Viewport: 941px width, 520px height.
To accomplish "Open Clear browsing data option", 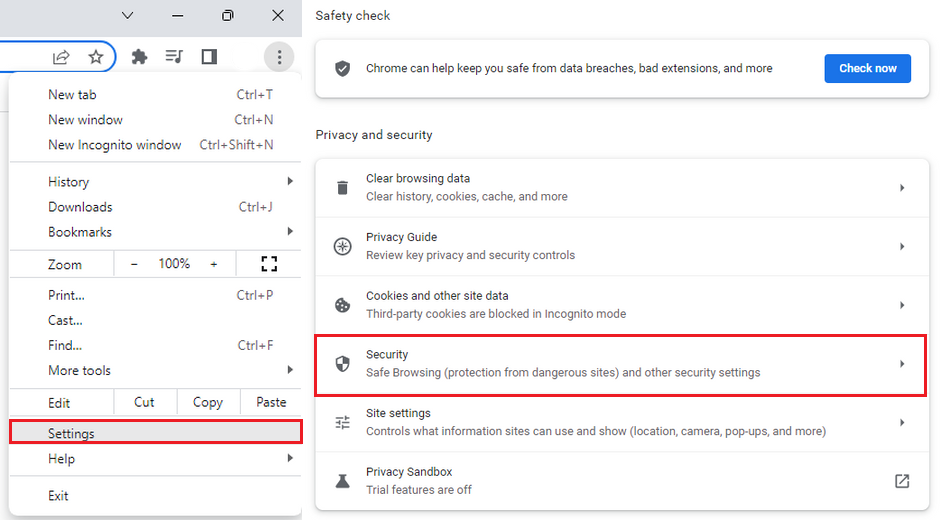I will click(620, 188).
